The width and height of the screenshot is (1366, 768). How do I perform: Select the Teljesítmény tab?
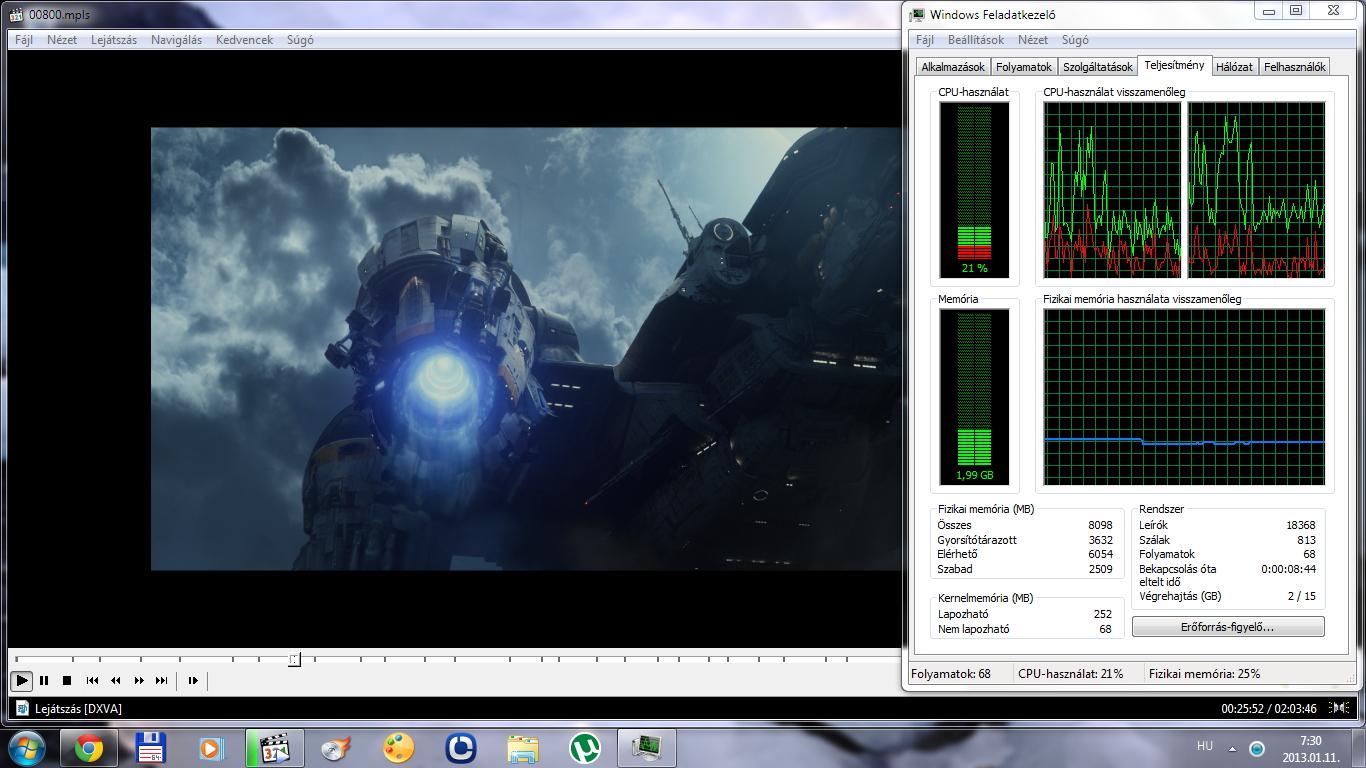tap(1174, 65)
